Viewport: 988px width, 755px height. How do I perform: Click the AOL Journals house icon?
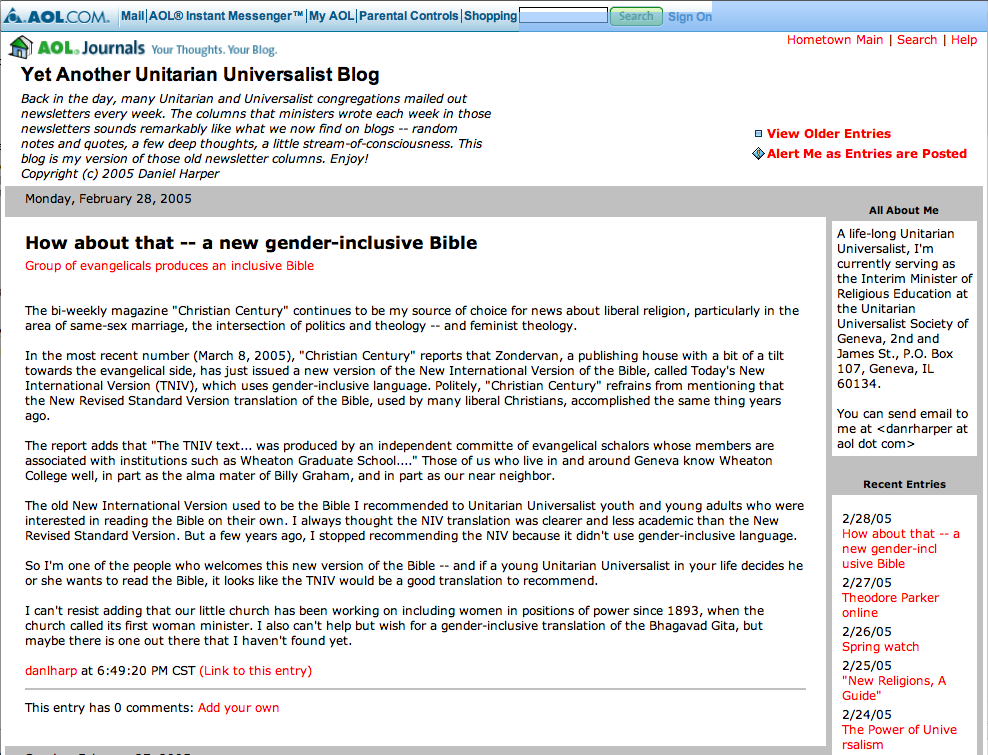[20, 47]
